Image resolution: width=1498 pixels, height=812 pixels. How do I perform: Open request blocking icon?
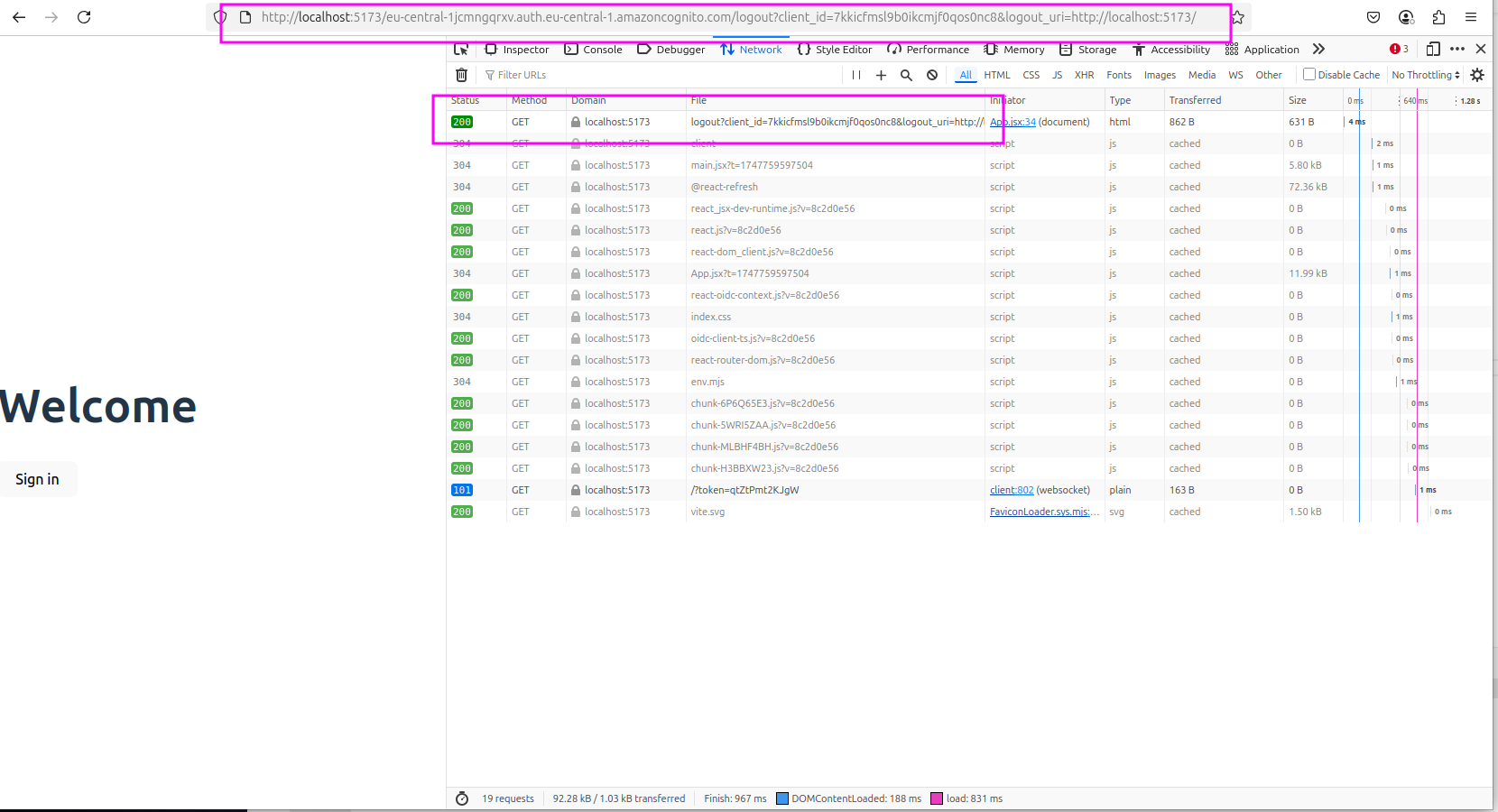click(x=932, y=75)
